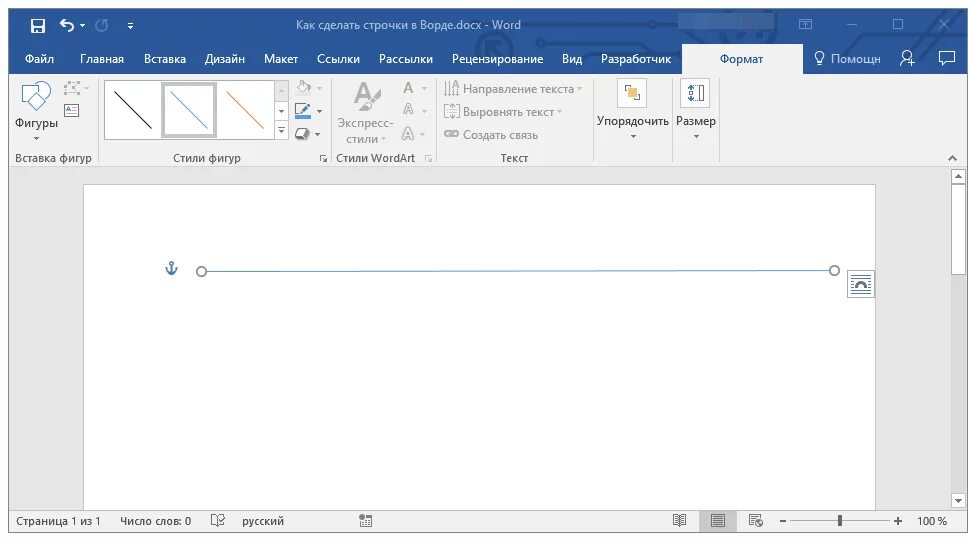Click the zoom slider handle
Image resolution: width=968 pixels, height=541 pixels.
coord(840,521)
